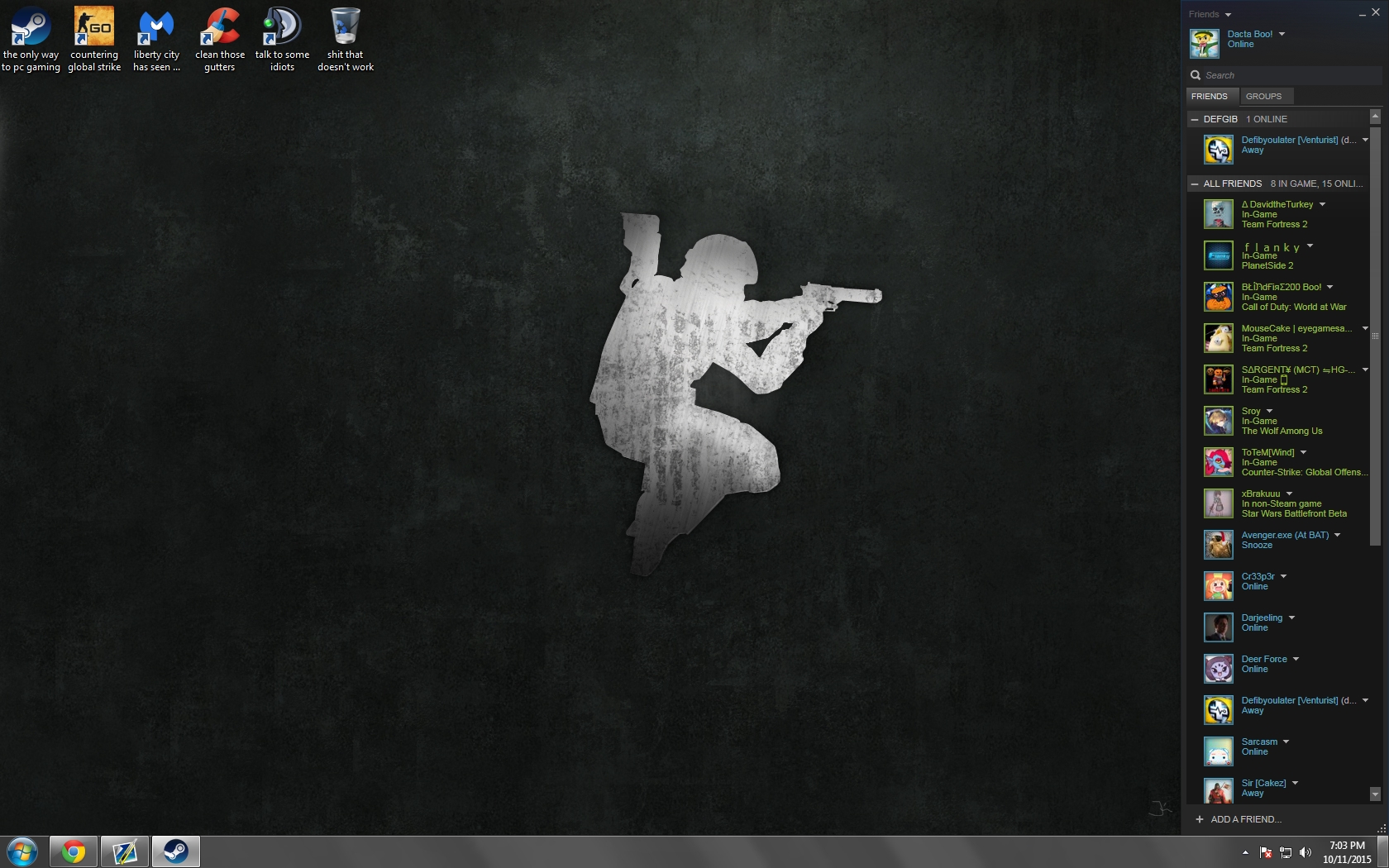The height and width of the screenshot is (868, 1389).
Task: Click the Windows Start button
Action: coord(22,851)
